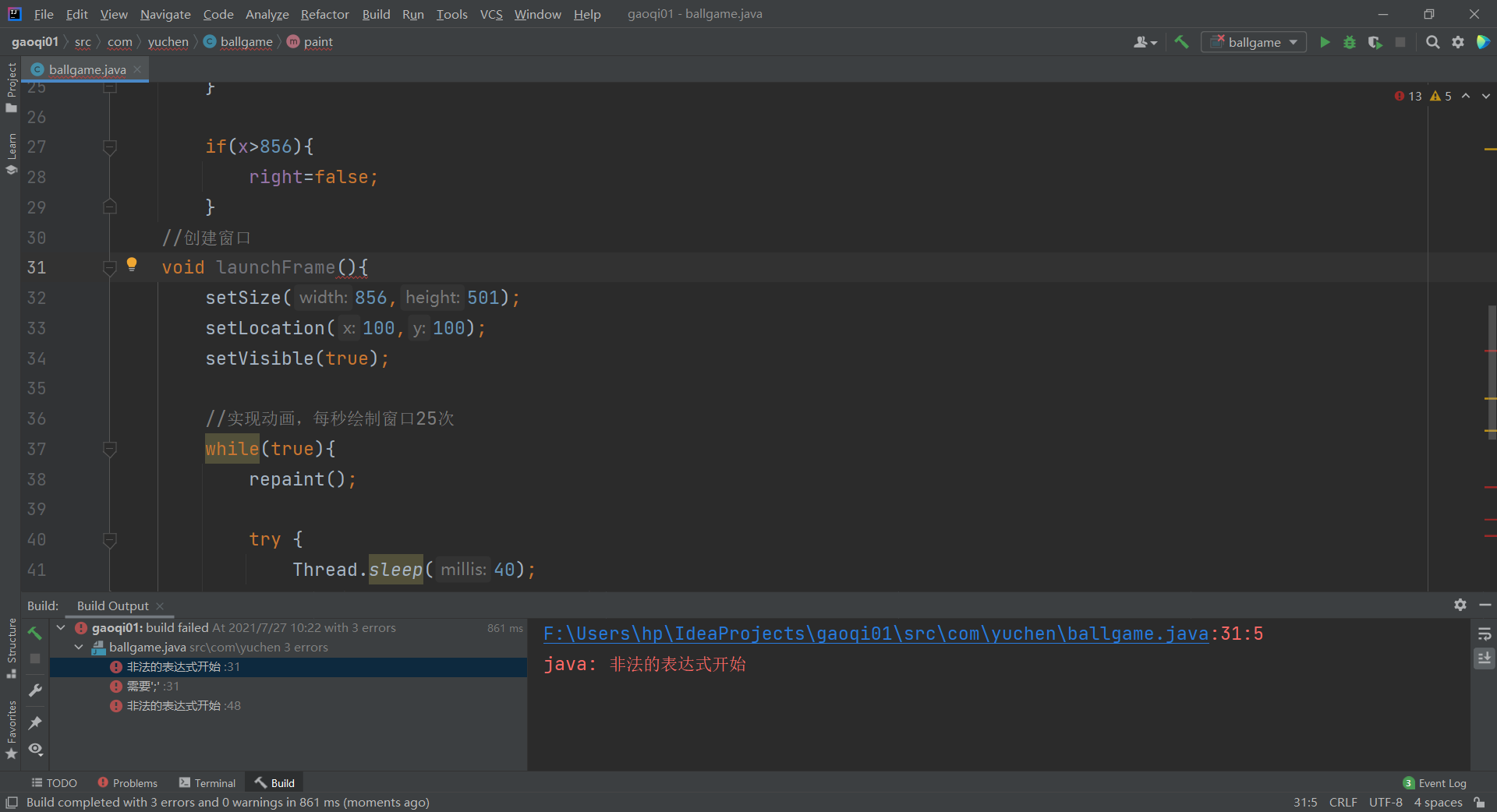Image resolution: width=1497 pixels, height=812 pixels.
Task: Click the paint method breadcrumb
Action: [x=310, y=42]
